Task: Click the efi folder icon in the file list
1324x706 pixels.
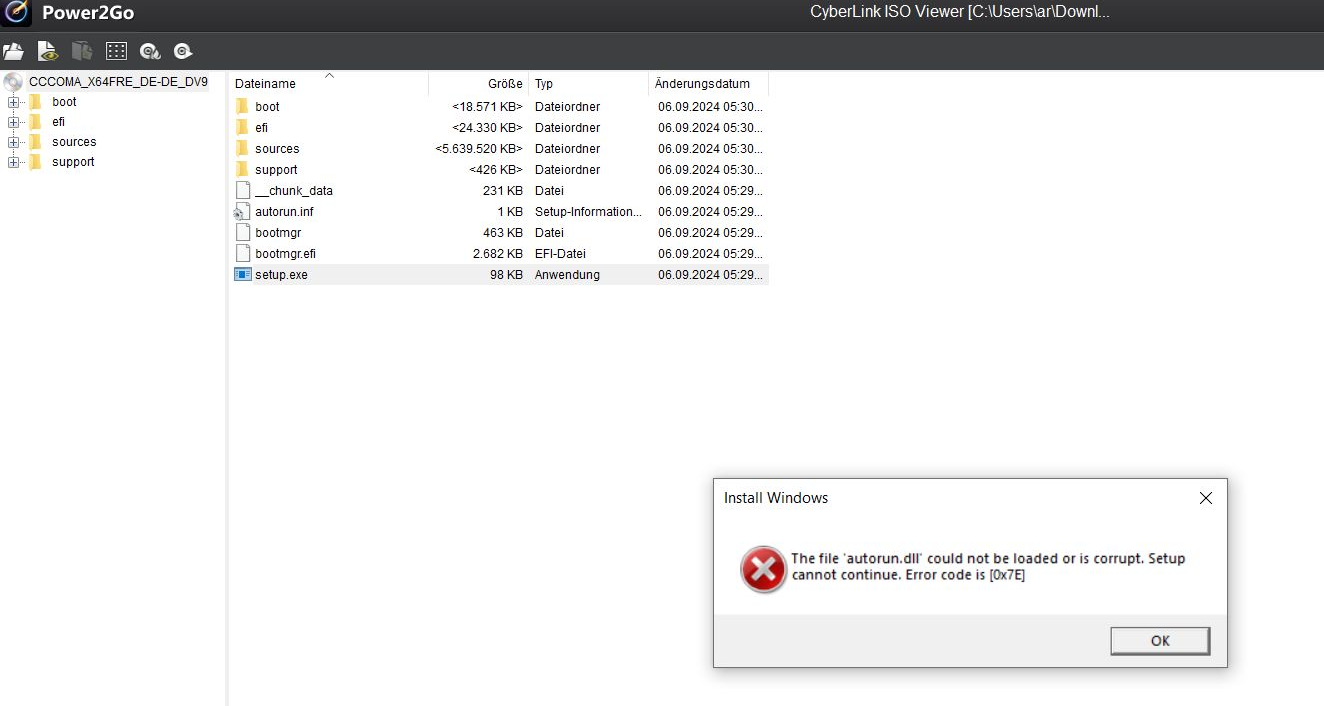Action: pos(242,127)
